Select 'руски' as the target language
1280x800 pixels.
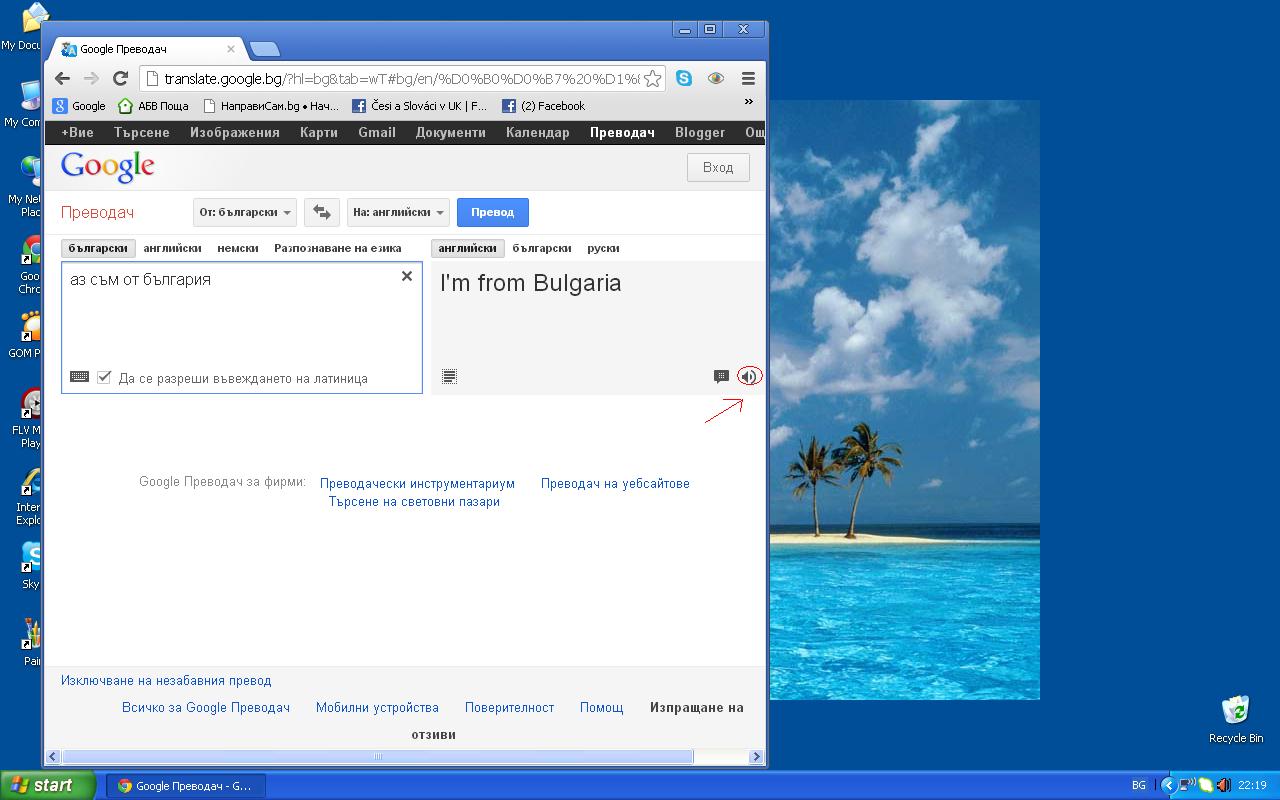(x=603, y=248)
